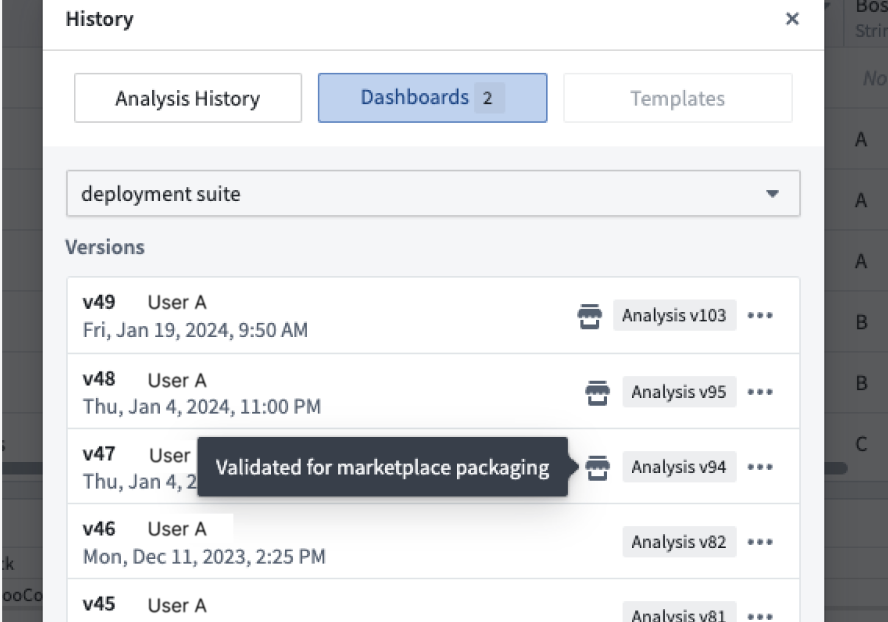Select version v49 in the list
Screen dimensions: 888x622
tap(433, 316)
